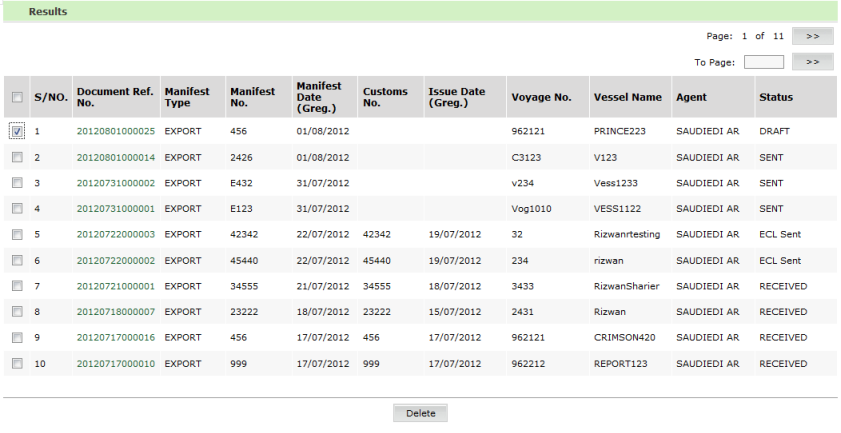Open document reference 20120801000014
This screenshot has width=841, height=433.
click(x=115, y=157)
